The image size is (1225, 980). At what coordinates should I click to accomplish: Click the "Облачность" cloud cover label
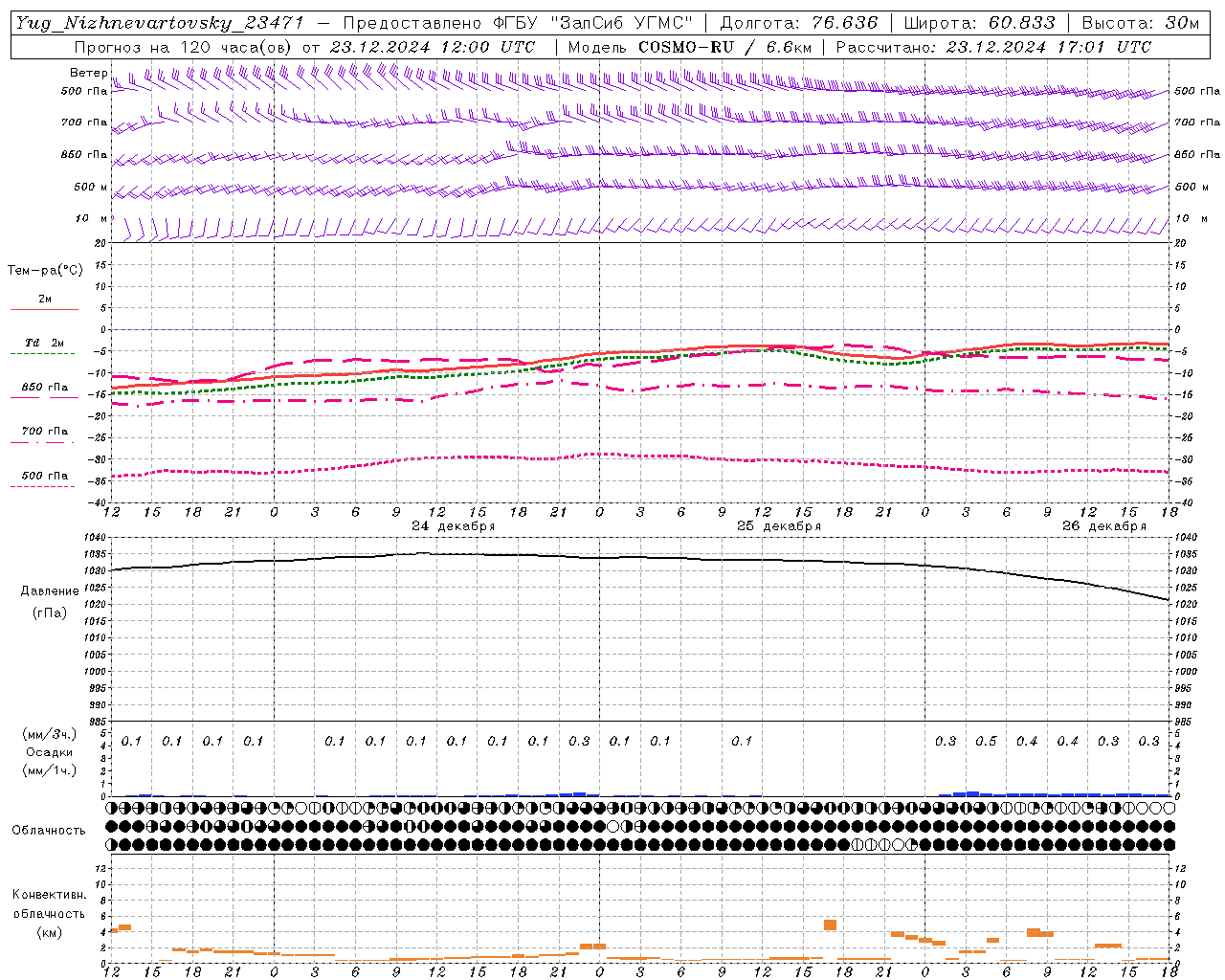point(49,831)
